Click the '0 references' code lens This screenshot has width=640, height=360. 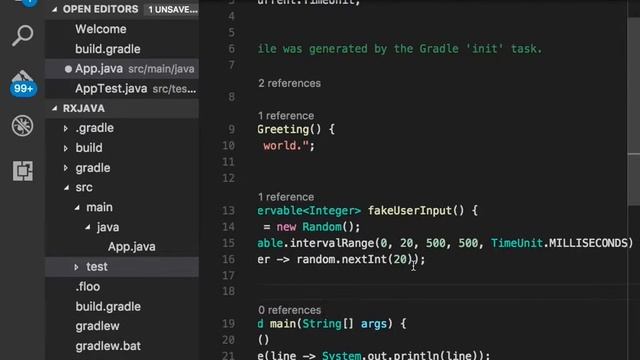click(289, 310)
